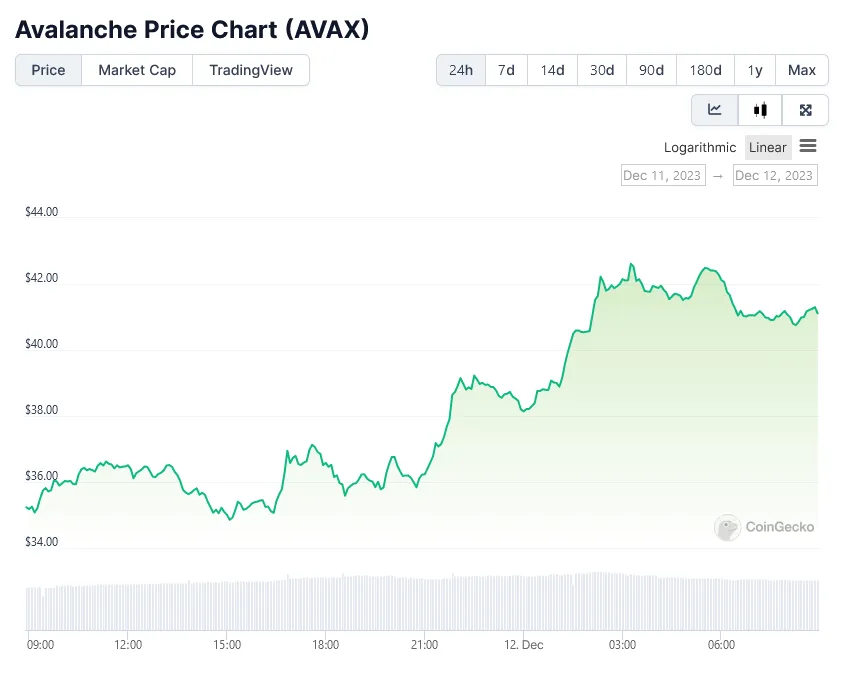This screenshot has width=845, height=678.
Task: Click the Max range button
Action: click(x=801, y=70)
